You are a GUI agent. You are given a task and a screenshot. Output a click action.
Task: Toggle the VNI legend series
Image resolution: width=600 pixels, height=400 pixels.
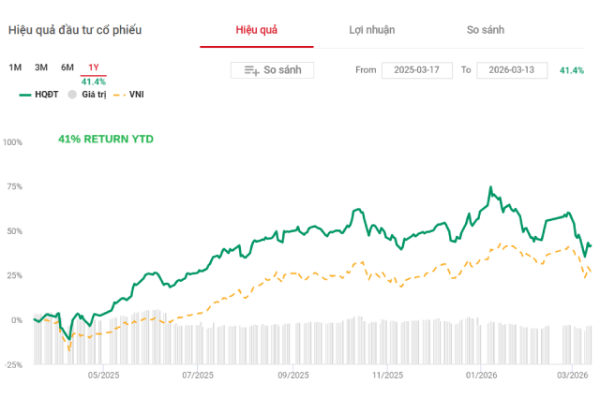[x=129, y=94]
